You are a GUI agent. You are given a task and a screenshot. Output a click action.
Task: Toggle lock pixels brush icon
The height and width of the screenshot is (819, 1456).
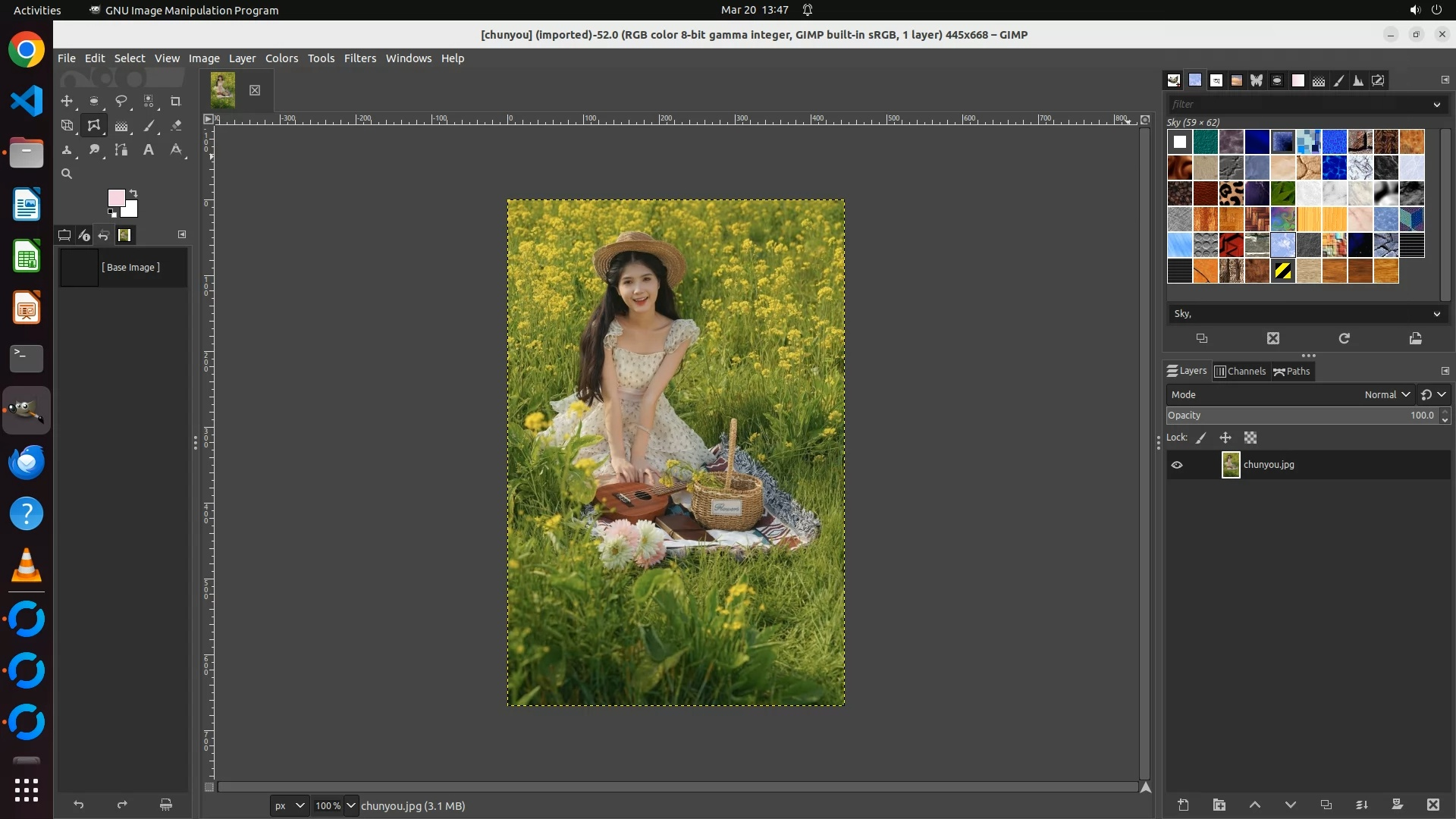[x=1201, y=438]
